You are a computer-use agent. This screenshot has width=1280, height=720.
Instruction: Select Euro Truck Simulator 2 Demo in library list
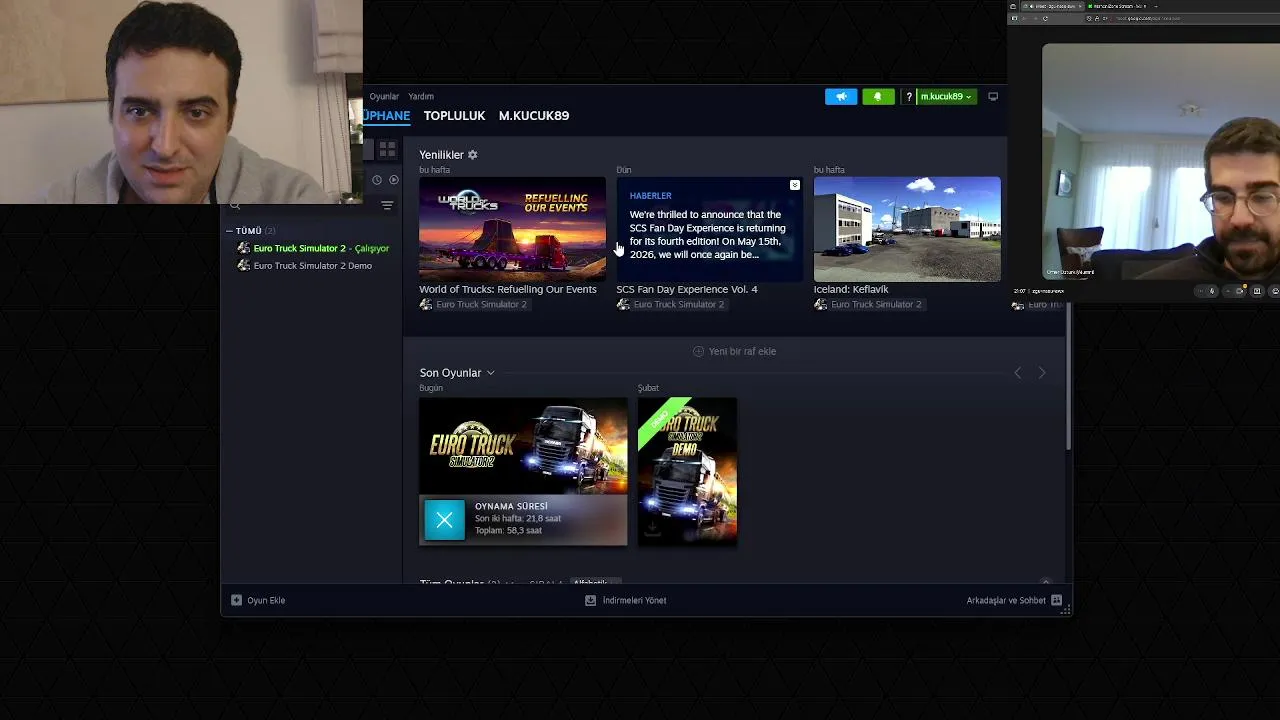pos(312,266)
